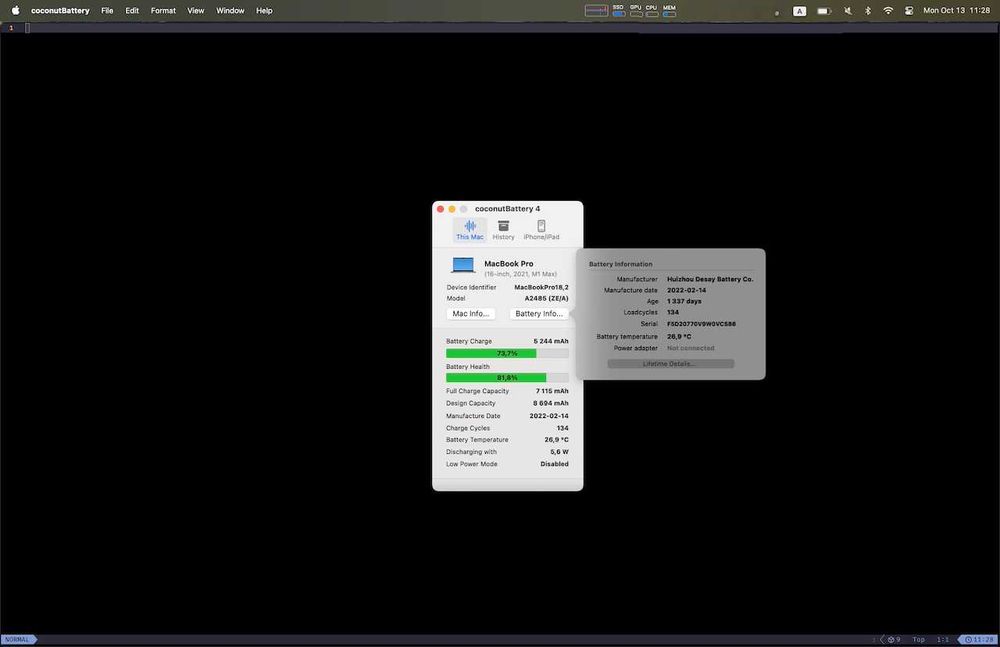Open the Wi-Fi menu bar icon
Image resolution: width=1000 pixels, height=647 pixels.
click(x=888, y=11)
